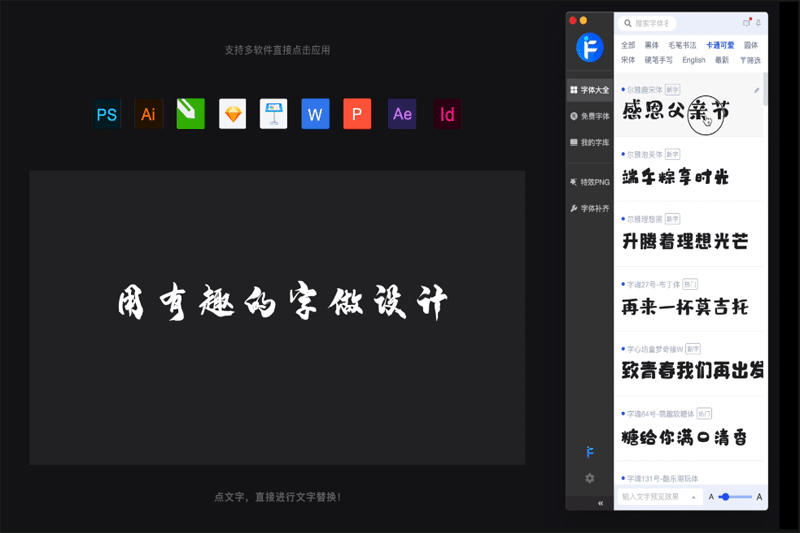800x533 pixels.
Task: Click font name 字心坊童梦奇缘W
Action: tap(655, 349)
